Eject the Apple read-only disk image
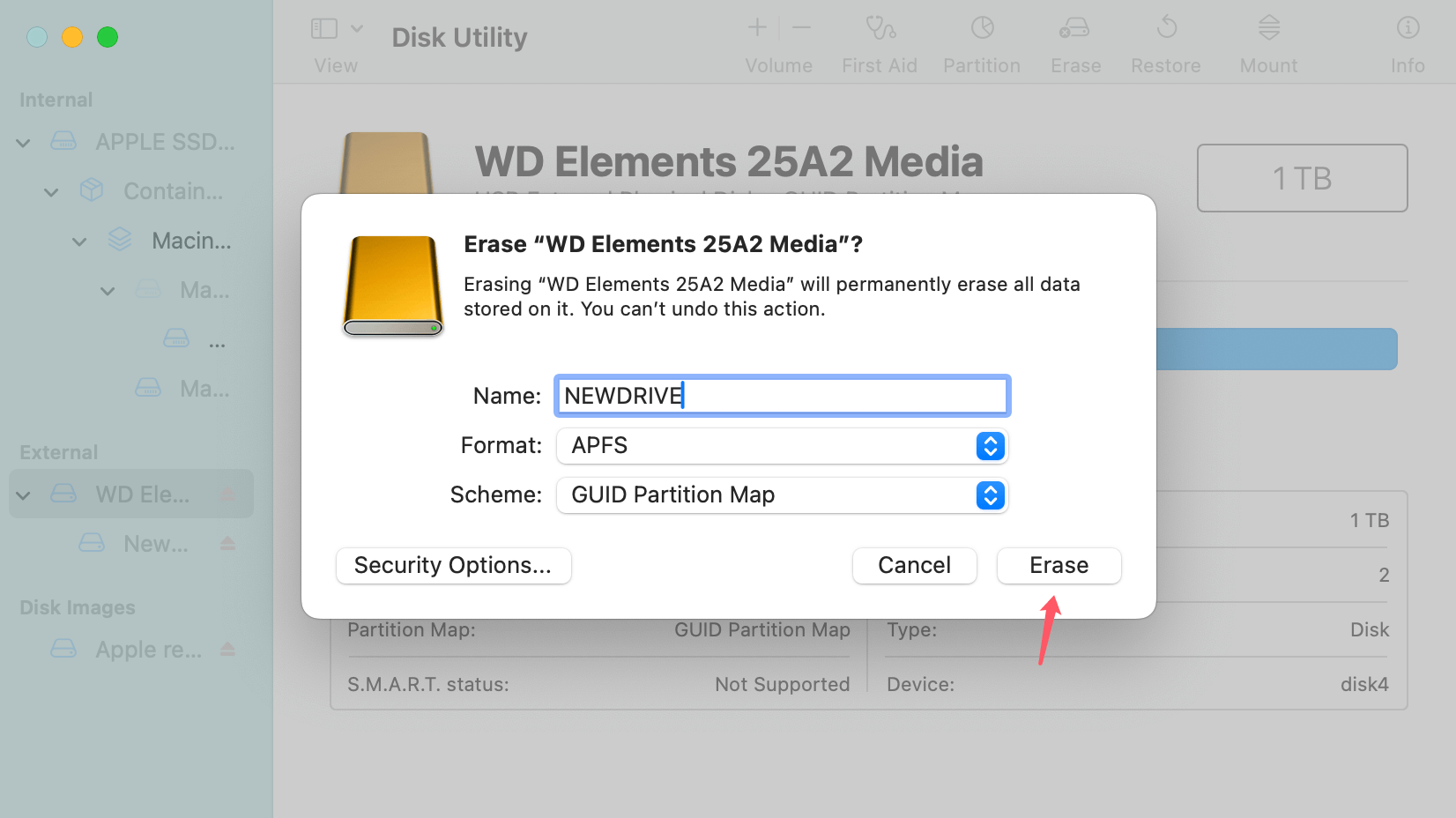This screenshot has height=818, width=1456. click(x=227, y=650)
